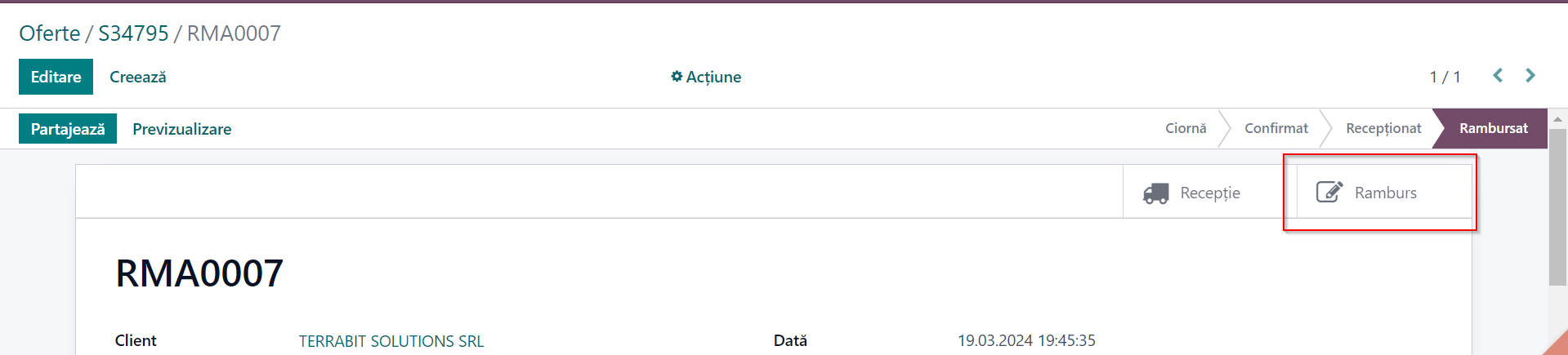Select the Recepționat status stage
This screenshot has width=1568, height=355.
1383,128
